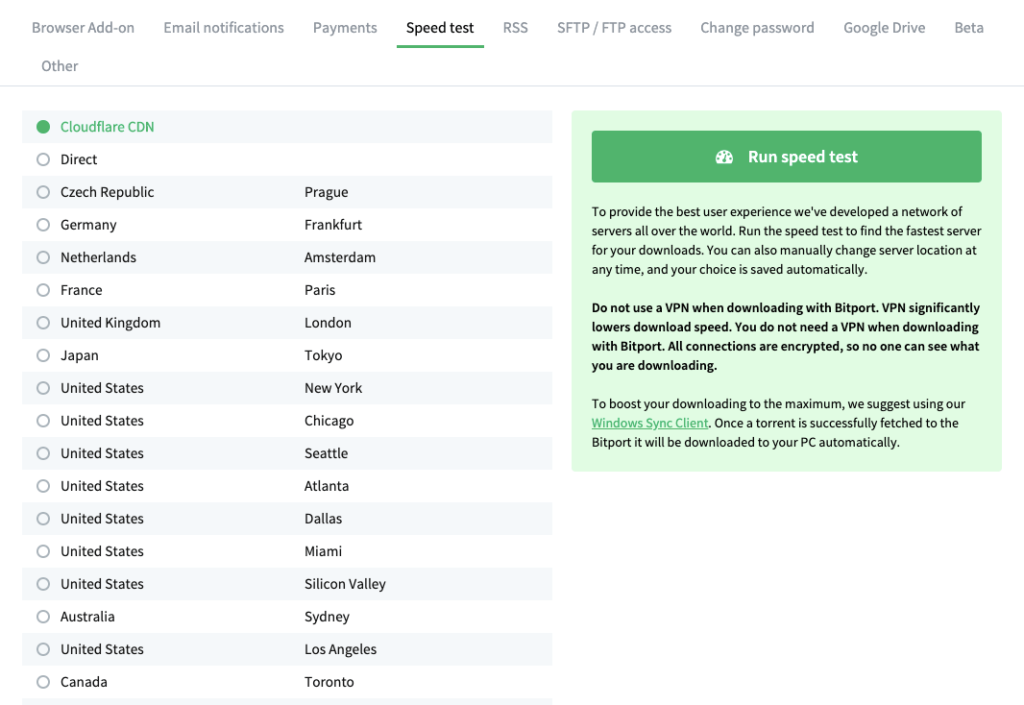Open the SFTP / FTP access tab
Screen dimensions: 1024x705
[x=614, y=27]
